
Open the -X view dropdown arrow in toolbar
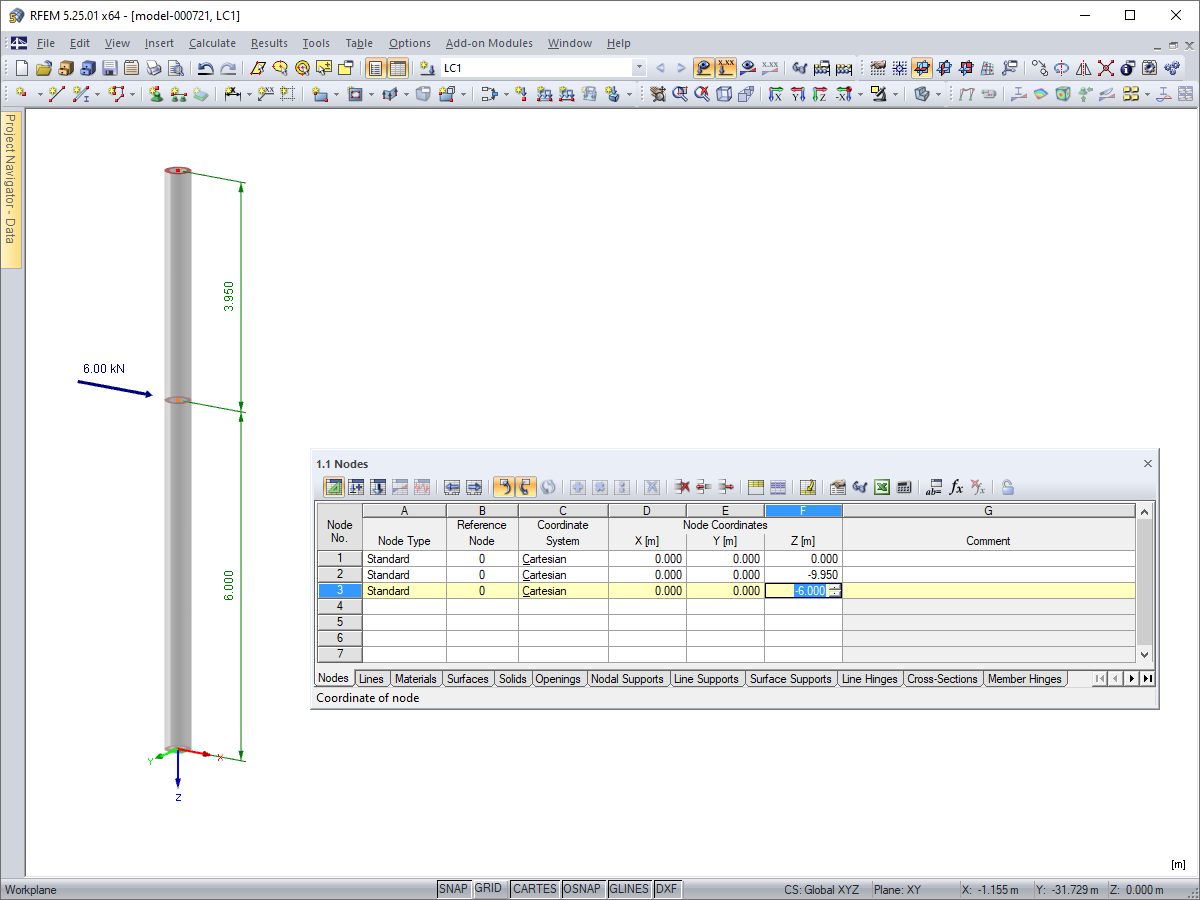(860, 94)
